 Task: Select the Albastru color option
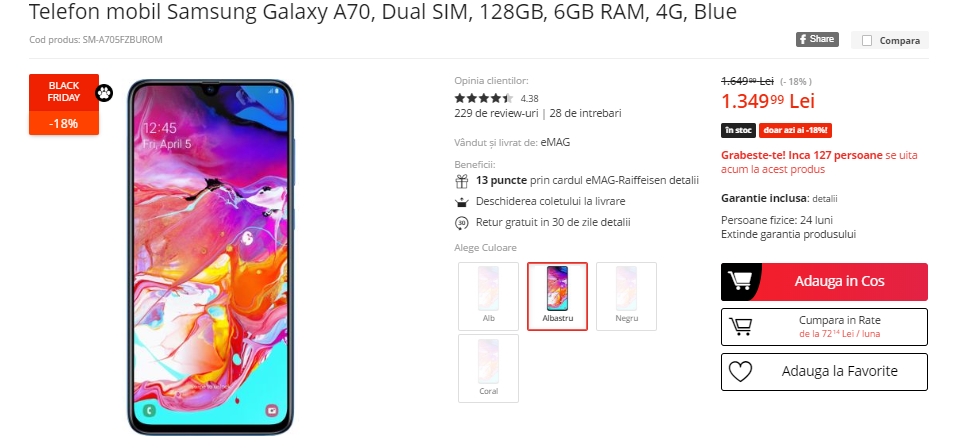coord(557,296)
